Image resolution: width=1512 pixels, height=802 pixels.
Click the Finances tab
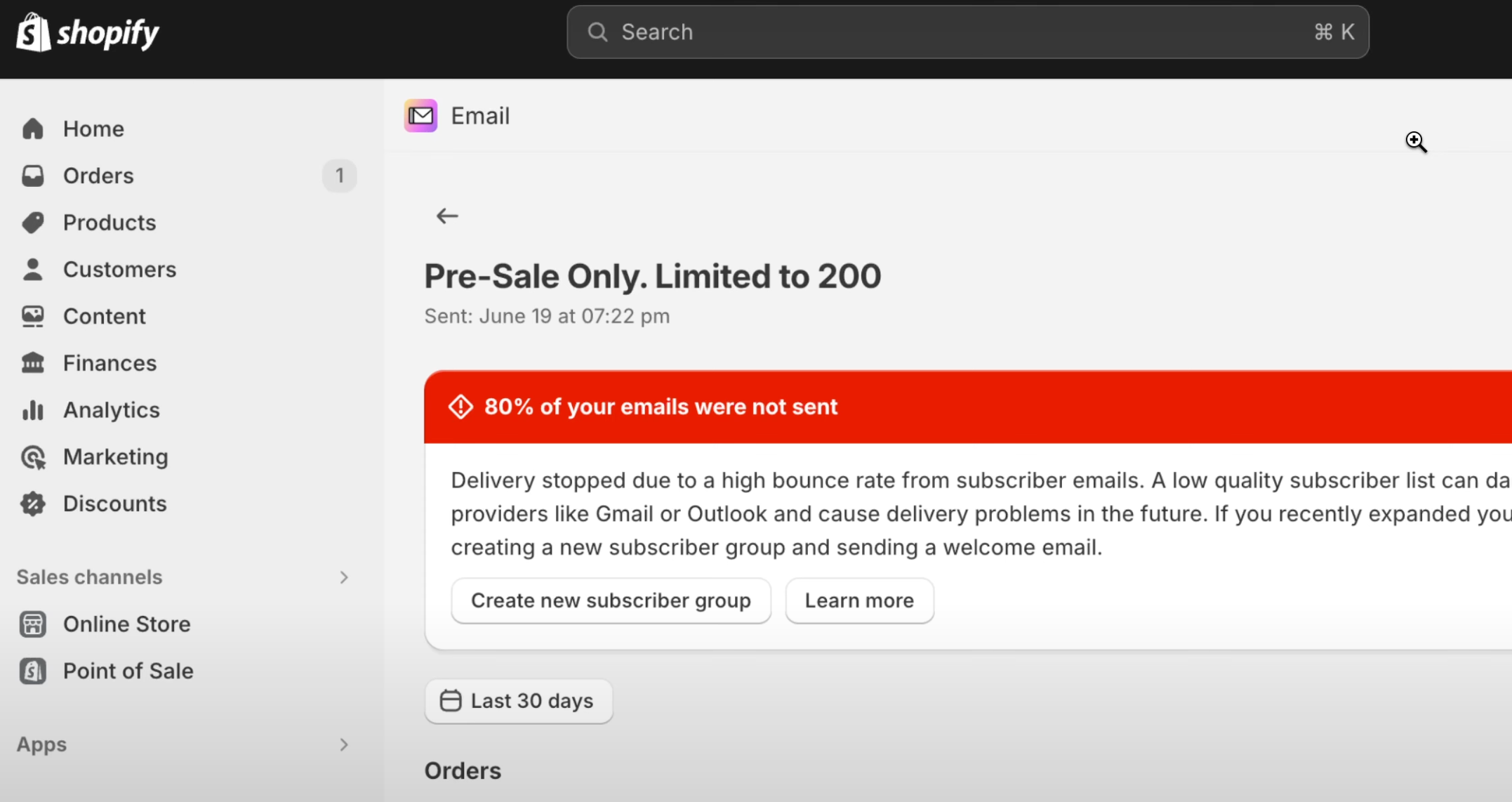tap(108, 362)
